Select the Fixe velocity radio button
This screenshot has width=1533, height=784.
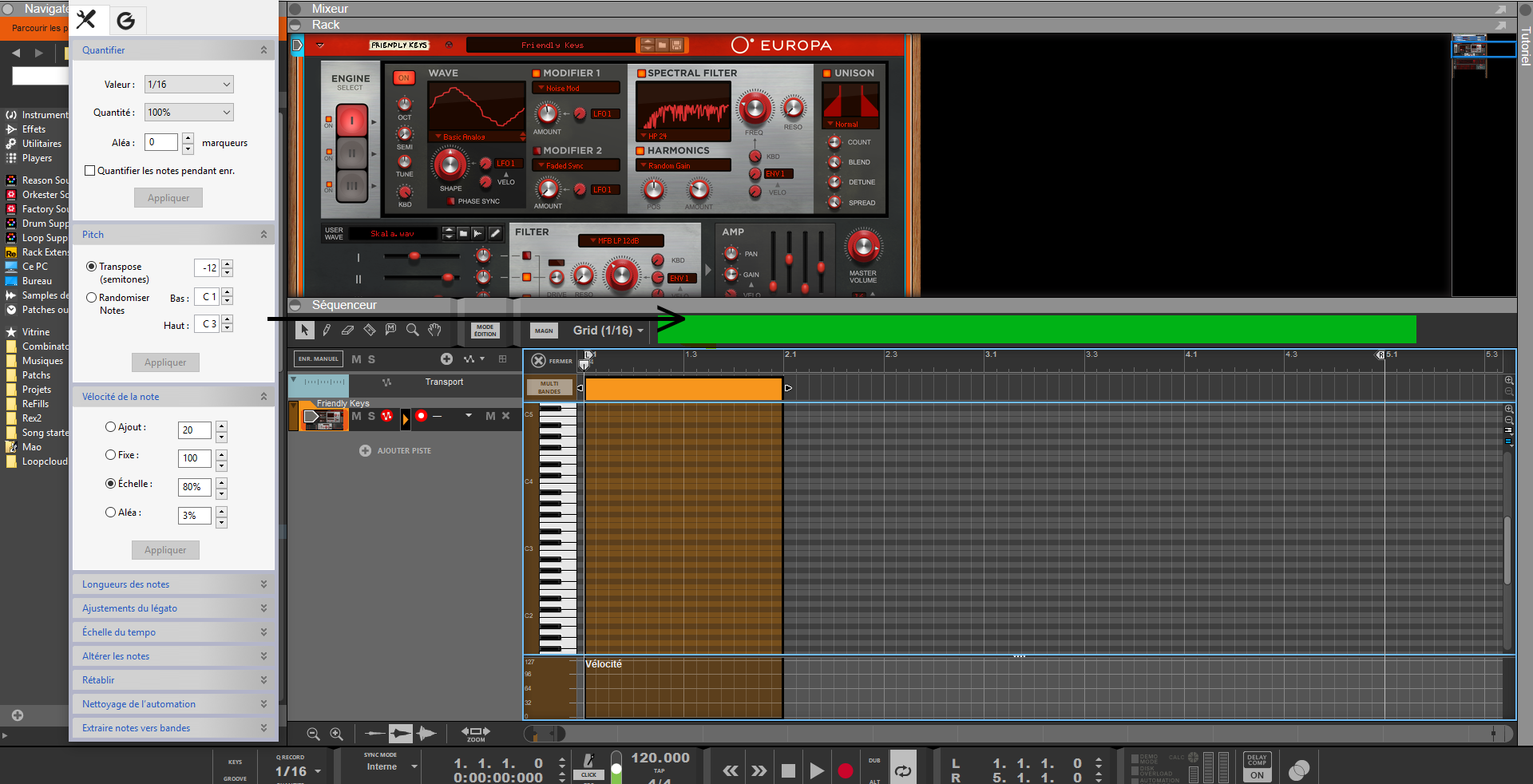[111, 455]
